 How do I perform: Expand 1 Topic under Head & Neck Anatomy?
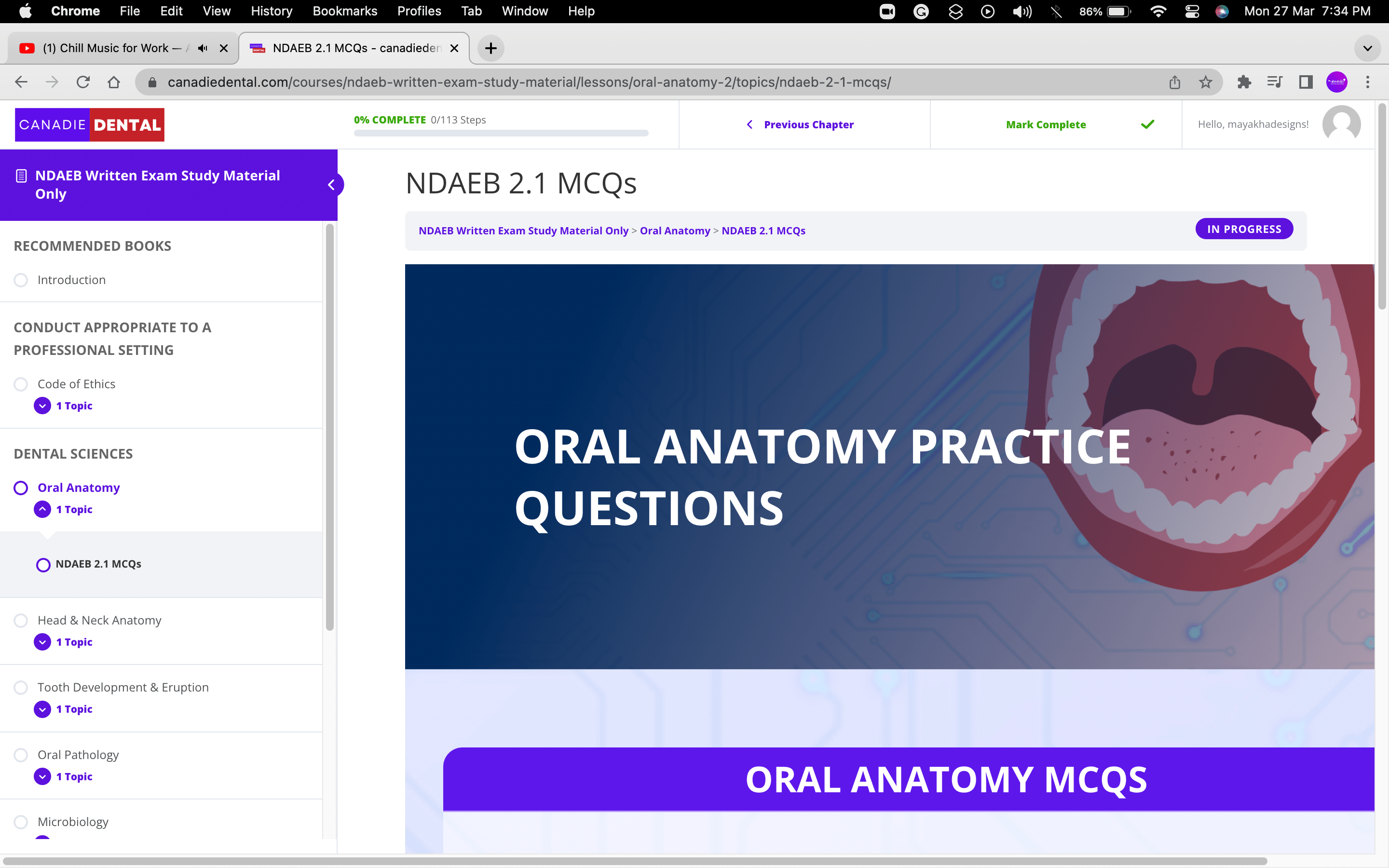coord(42,641)
